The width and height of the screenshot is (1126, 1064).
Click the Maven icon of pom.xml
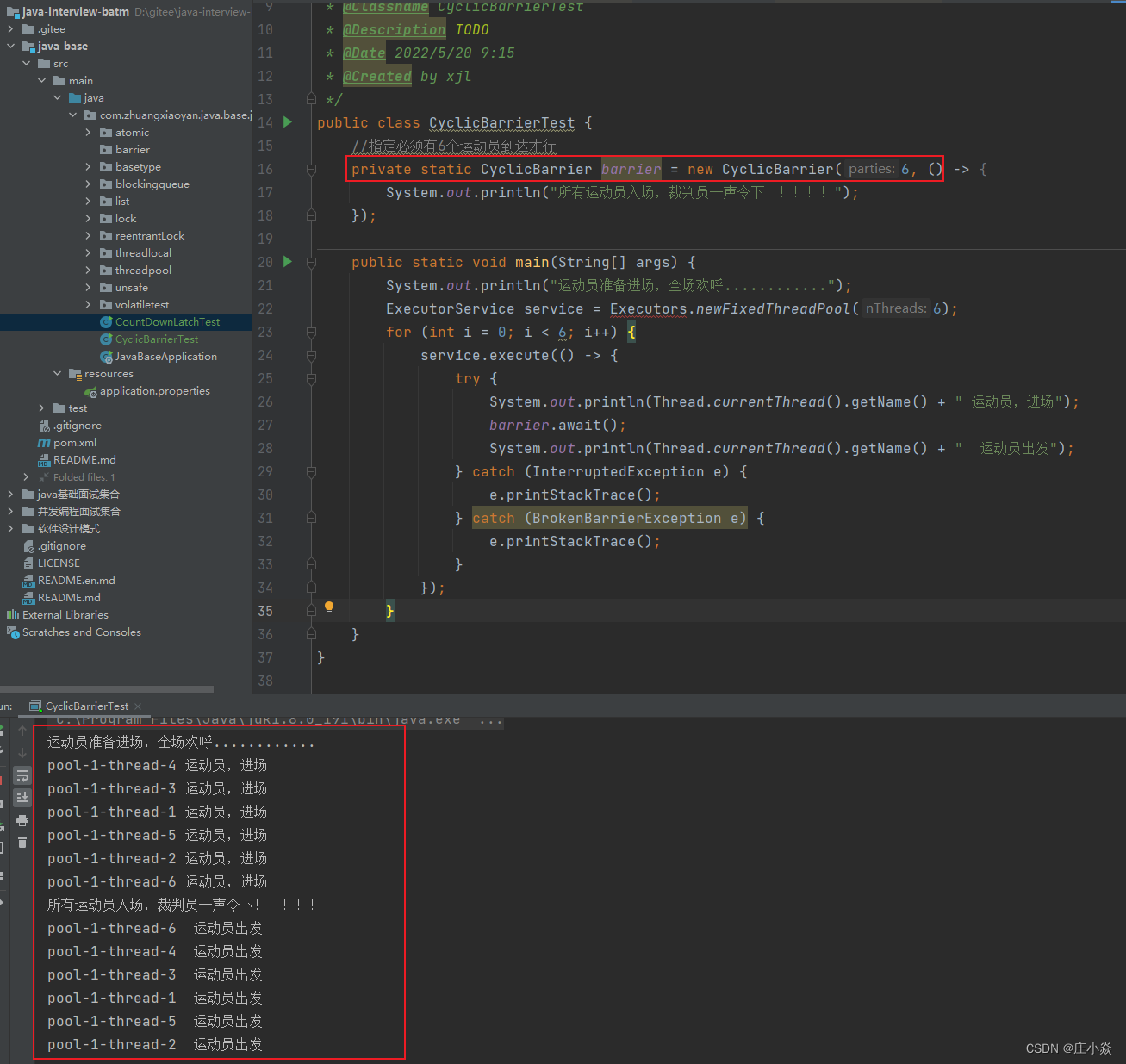click(x=44, y=443)
